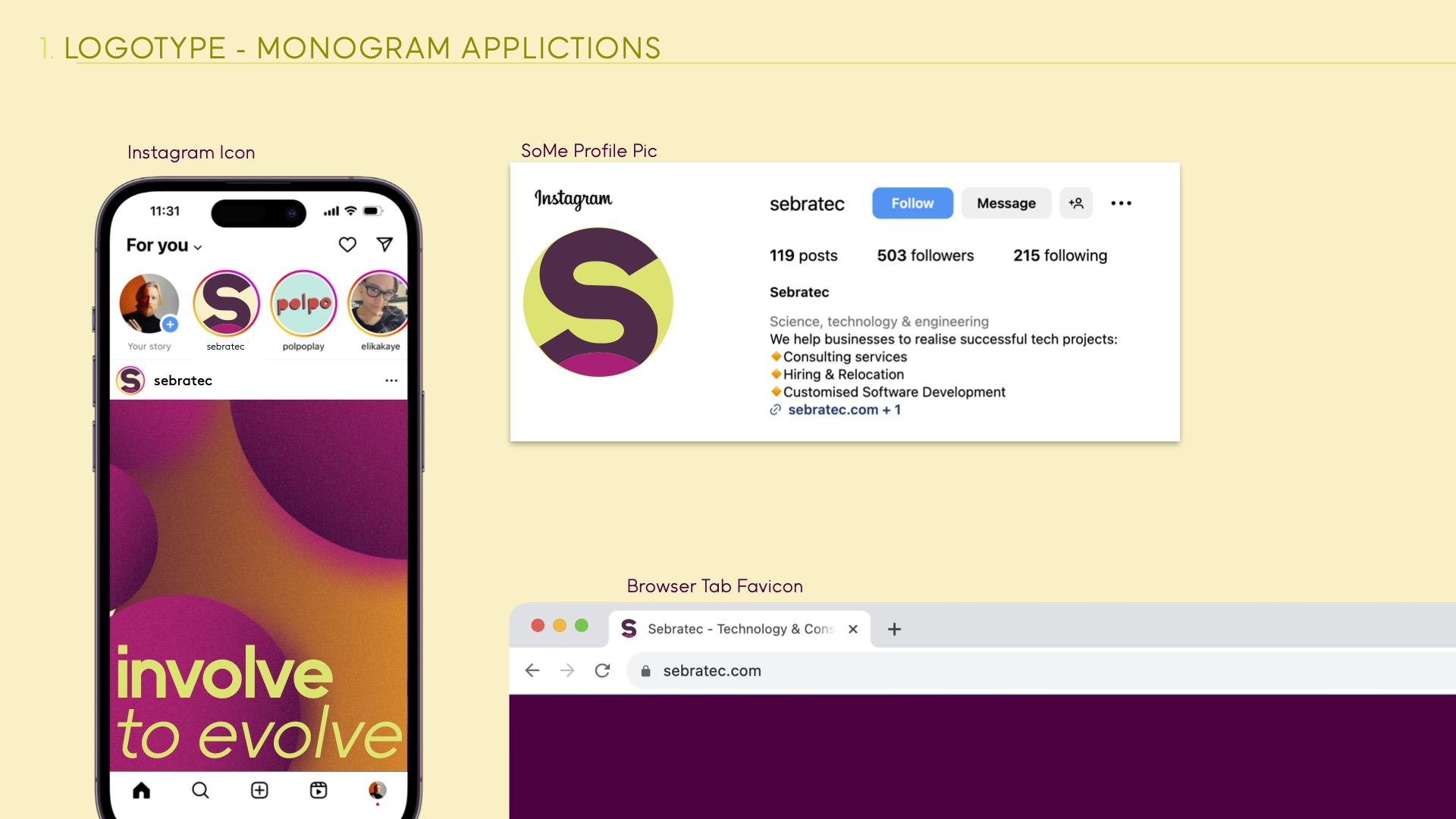Viewport: 1456px width, 819px height.
Task: Open the sebratec.com + 1 link
Action: tap(844, 409)
